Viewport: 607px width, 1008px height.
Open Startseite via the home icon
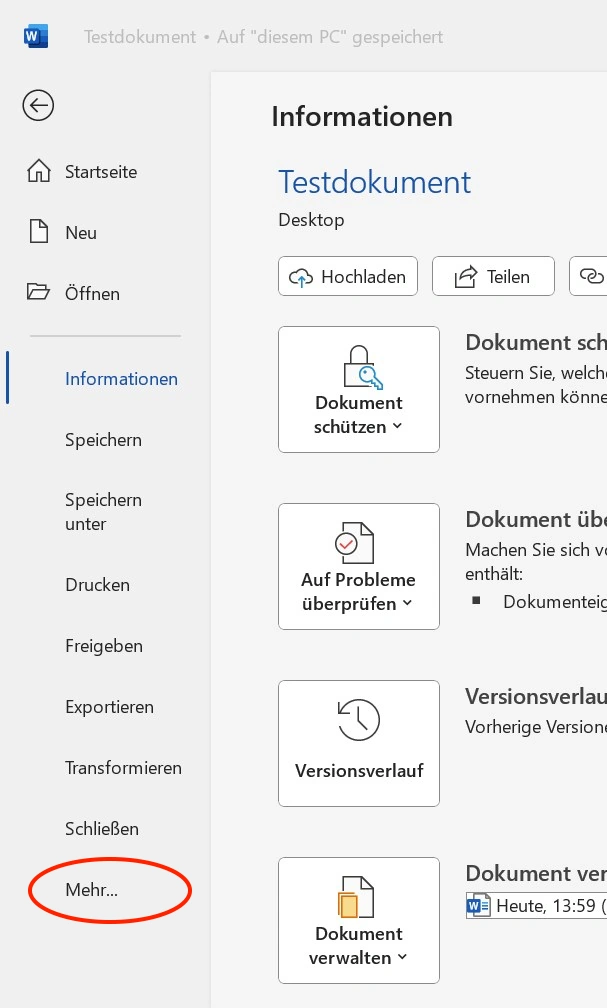[x=38, y=171]
